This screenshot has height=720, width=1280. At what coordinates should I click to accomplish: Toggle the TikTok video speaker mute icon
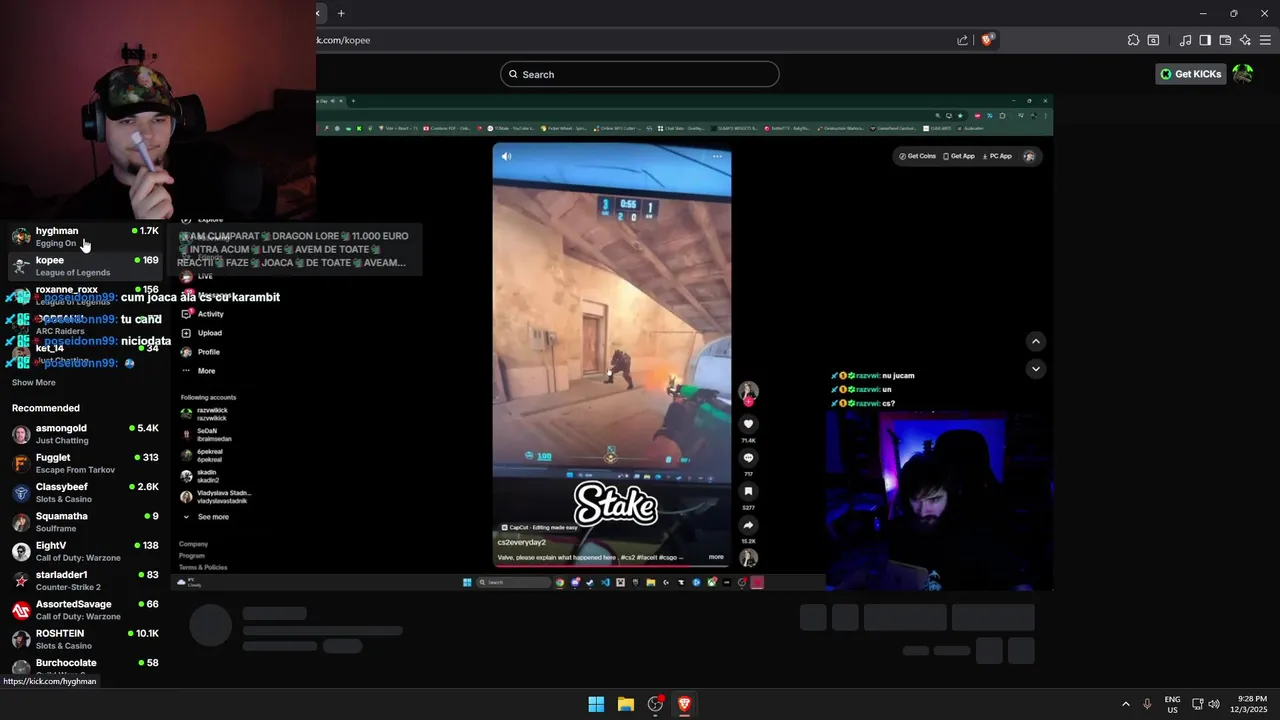click(x=506, y=156)
